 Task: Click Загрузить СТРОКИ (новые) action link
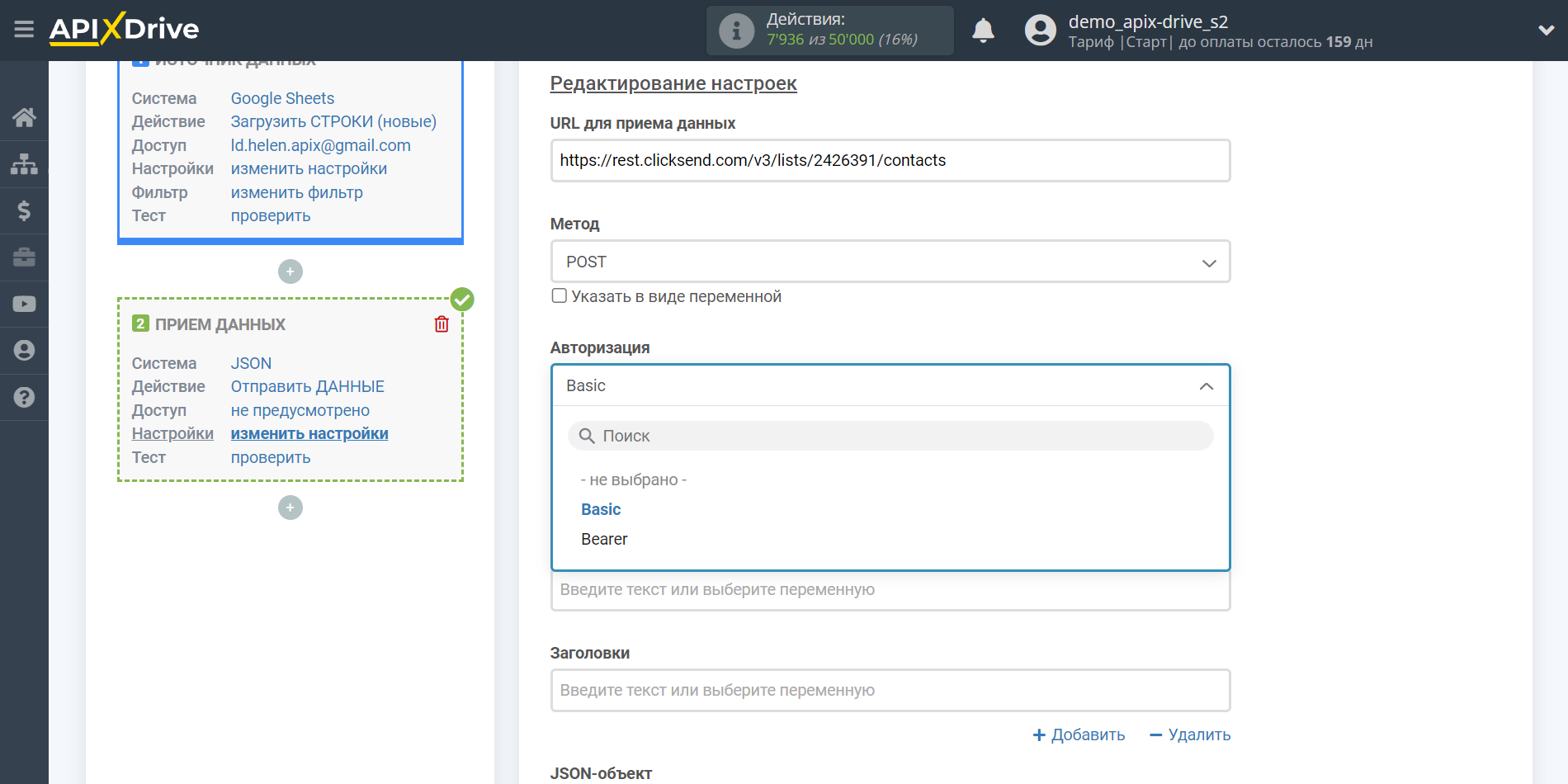click(x=333, y=121)
